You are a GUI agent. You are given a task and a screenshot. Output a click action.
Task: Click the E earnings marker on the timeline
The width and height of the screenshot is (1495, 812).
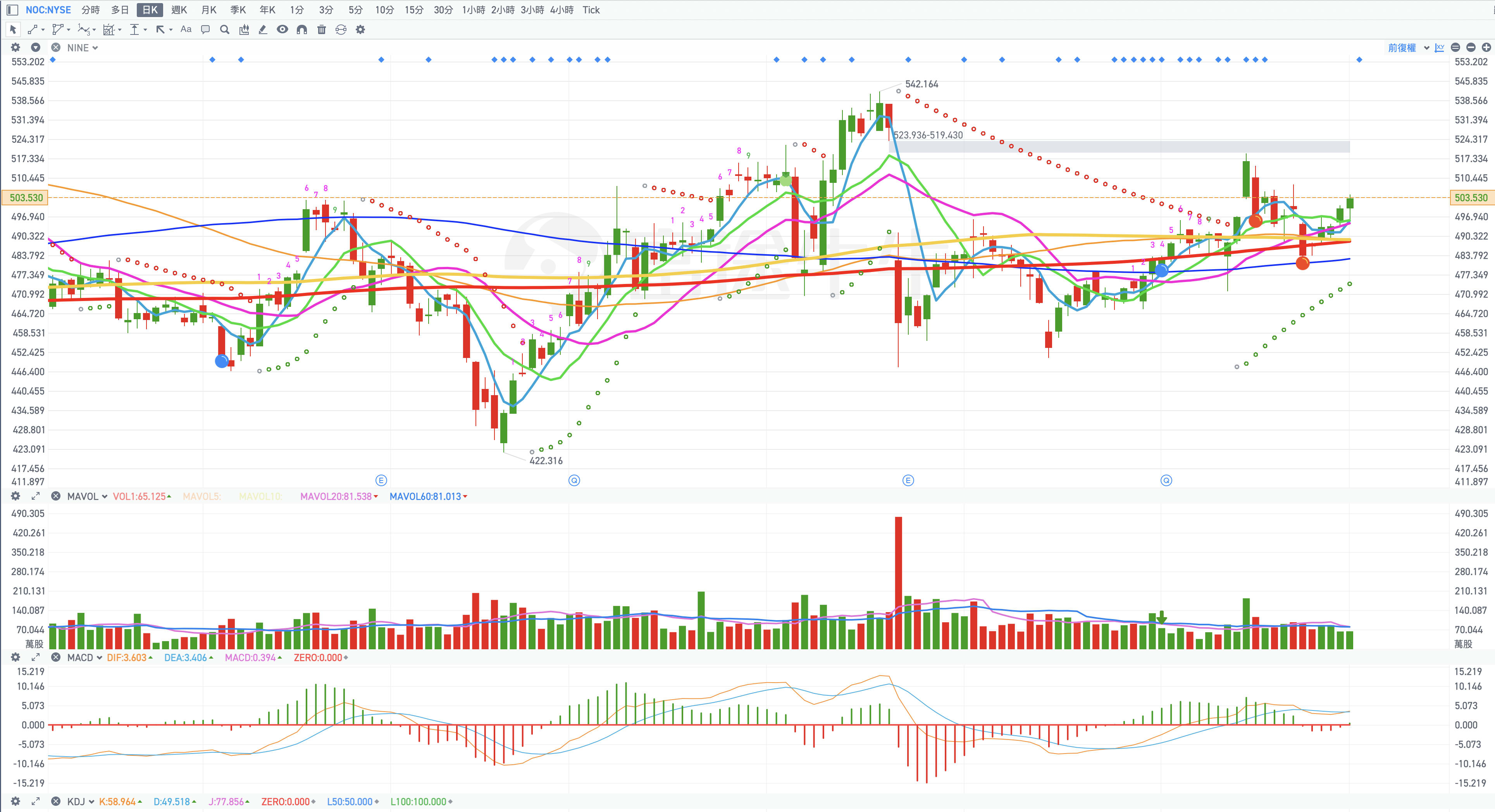(x=381, y=480)
